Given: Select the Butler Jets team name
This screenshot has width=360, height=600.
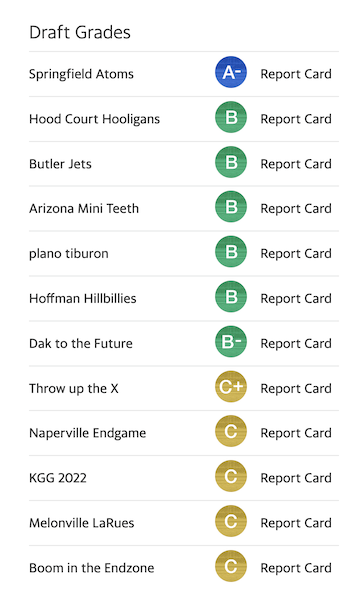Looking at the screenshot, I should pos(60,164).
